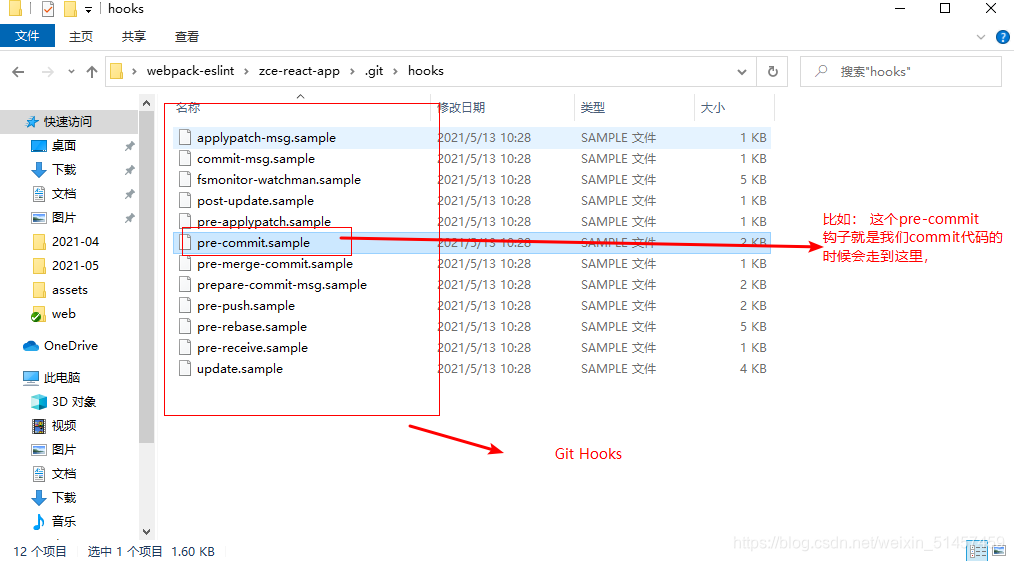Select the pre-rebase.sample file icon
Image resolution: width=1014 pixels, height=561 pixels.
click(x=185, y=326)
